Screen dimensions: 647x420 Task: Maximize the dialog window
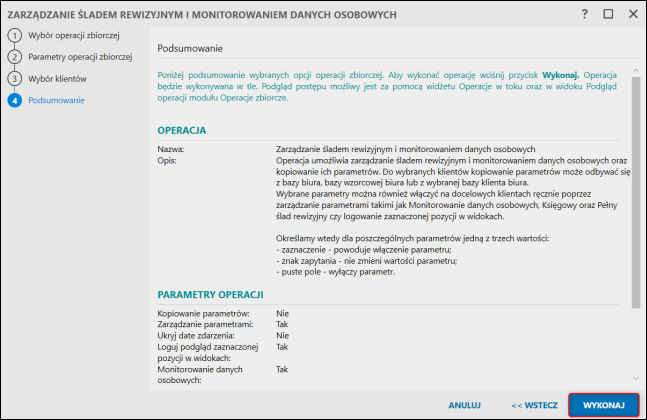(608, 14)
